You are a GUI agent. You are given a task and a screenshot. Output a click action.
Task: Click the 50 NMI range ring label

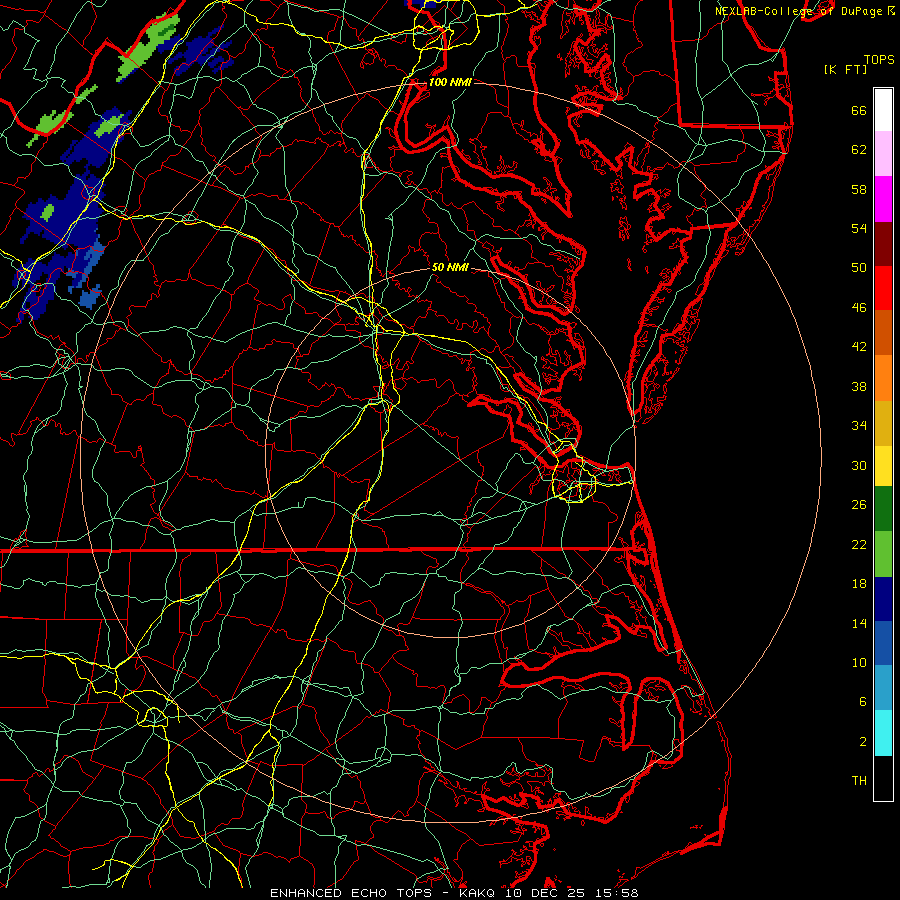pyautogui.click(x=450, y=267)
